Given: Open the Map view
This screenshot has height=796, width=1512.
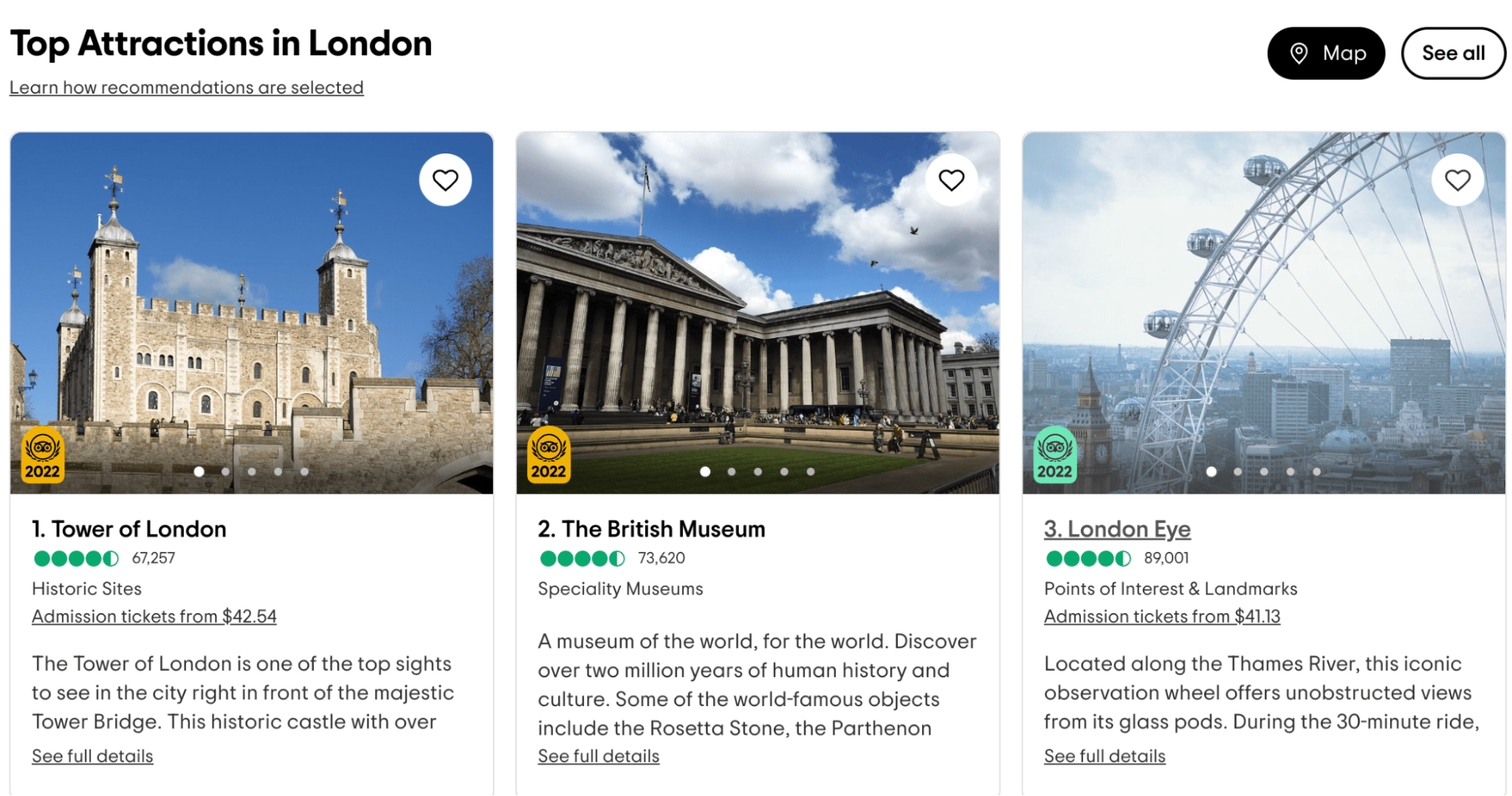Looking at the screenshot, I should pyautogui.click(x=1326, y=53).
